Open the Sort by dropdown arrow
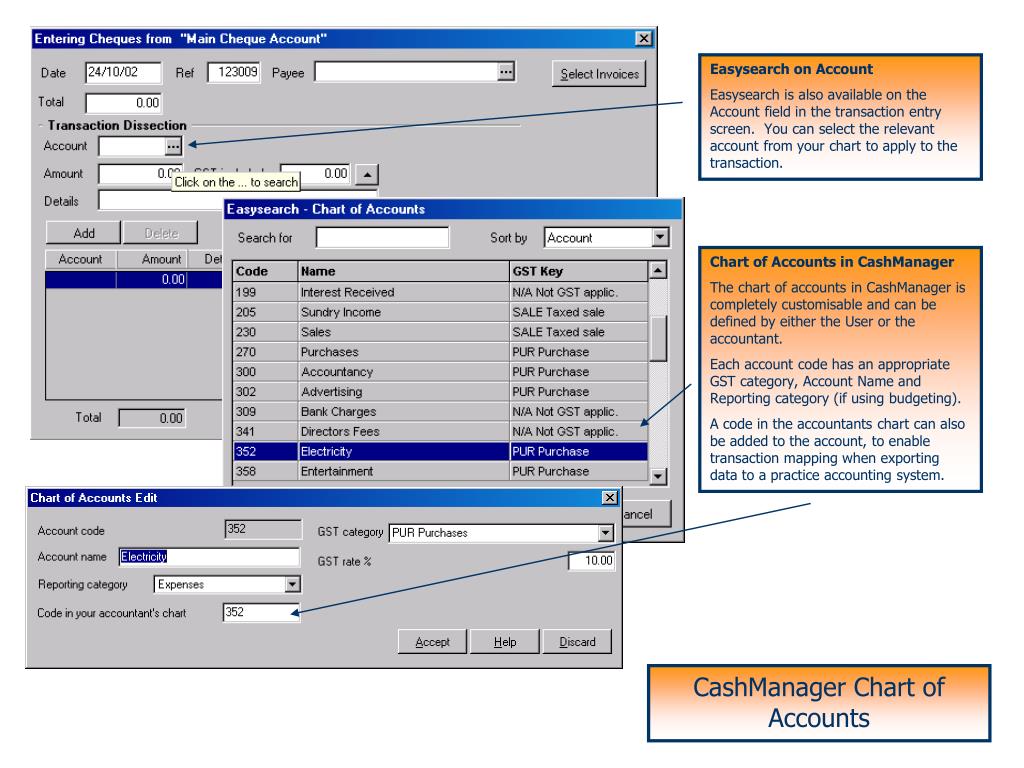The height and width of the screenshot is (768, 1024). tap(660, 238)
